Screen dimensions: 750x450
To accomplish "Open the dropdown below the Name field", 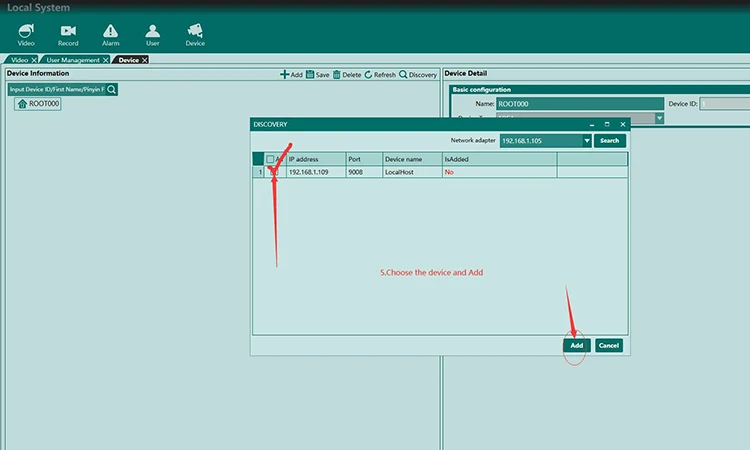I will click(659, 118).
